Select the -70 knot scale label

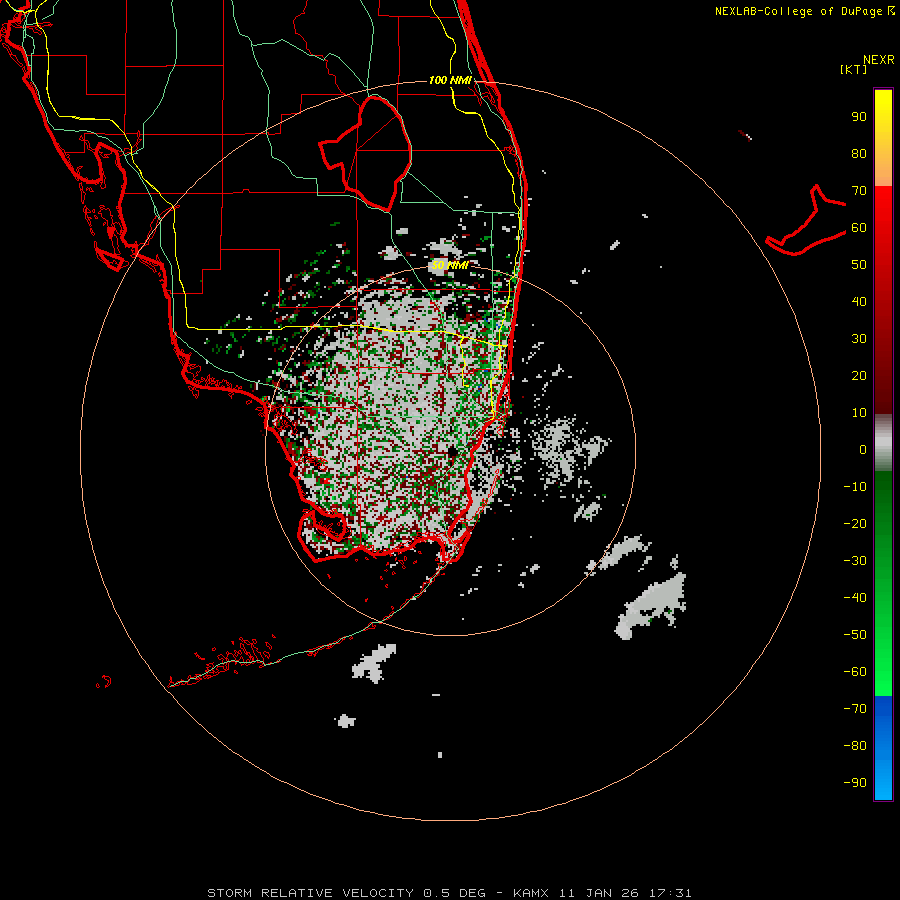pyautogui.click(x=855, y=709)
